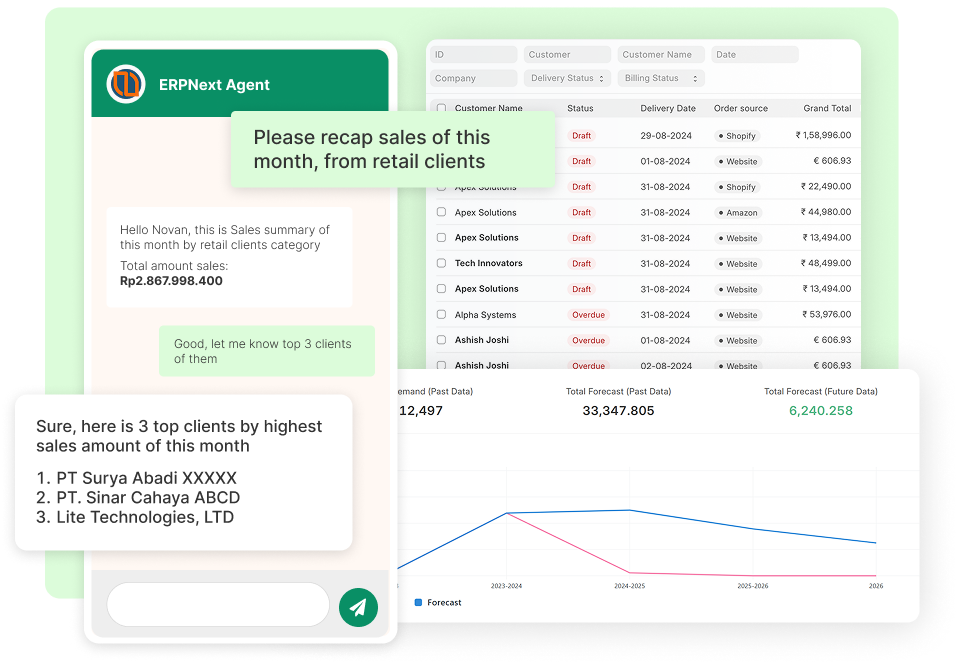Screen dimensions: 962x668
Task: Open the Tech Innovators customer entry
Action: tap(488, 263)
